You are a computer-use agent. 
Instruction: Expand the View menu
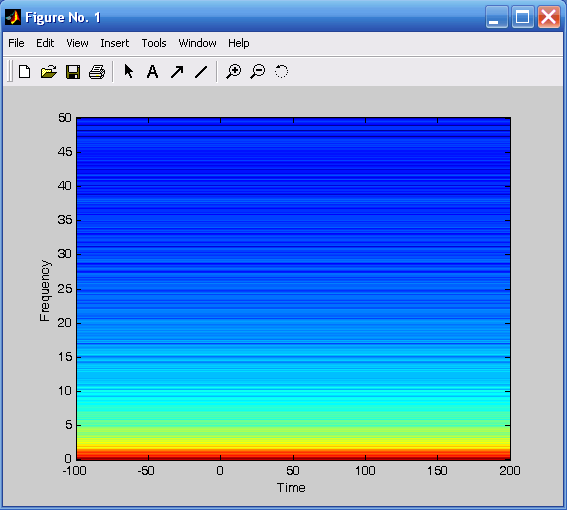click(77, 43)
